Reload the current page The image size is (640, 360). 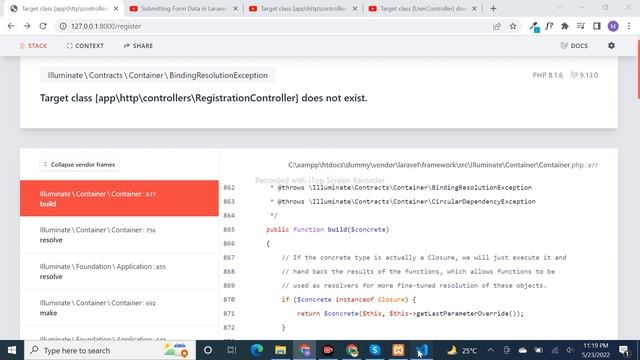point(43,26)
